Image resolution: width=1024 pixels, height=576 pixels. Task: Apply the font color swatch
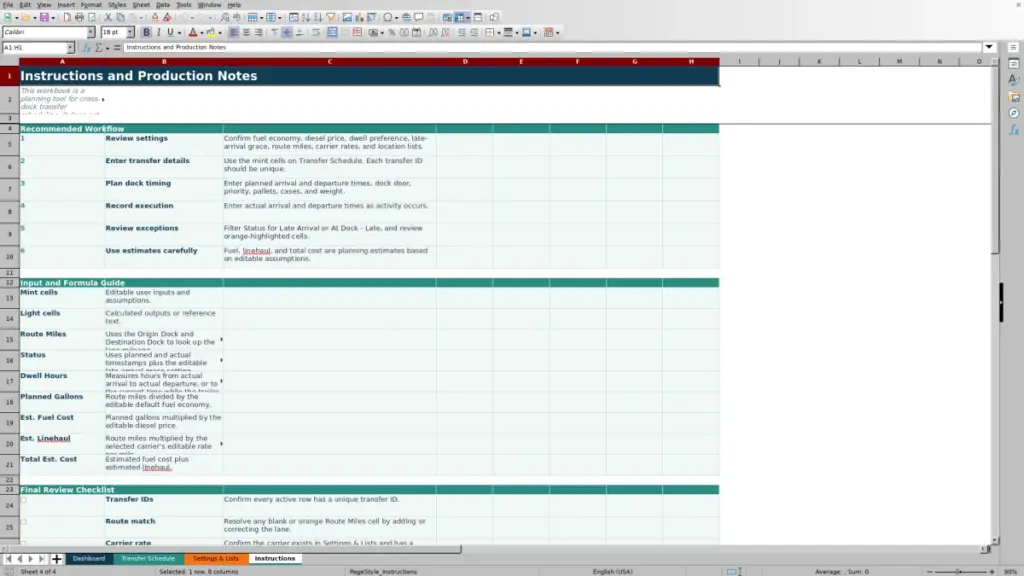[x=193, y=32]
